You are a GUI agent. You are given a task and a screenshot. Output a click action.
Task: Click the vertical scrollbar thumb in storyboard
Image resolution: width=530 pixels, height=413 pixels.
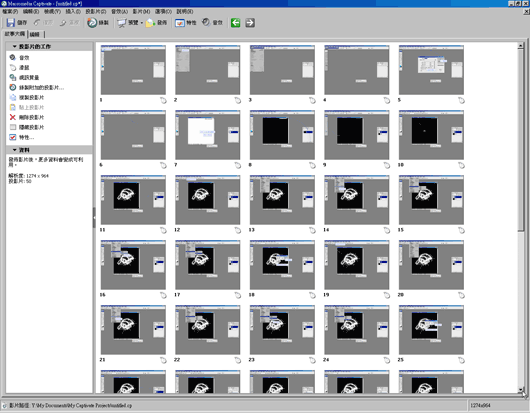521,140
